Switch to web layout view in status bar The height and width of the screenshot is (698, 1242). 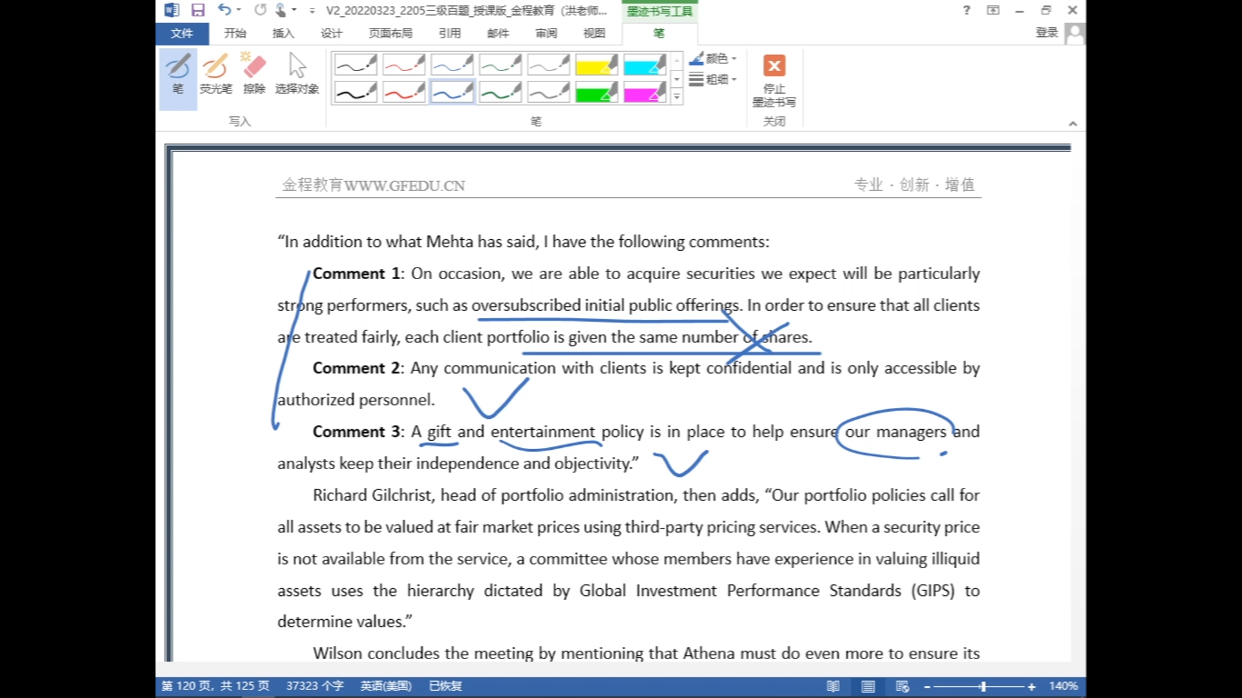(902, 687)
